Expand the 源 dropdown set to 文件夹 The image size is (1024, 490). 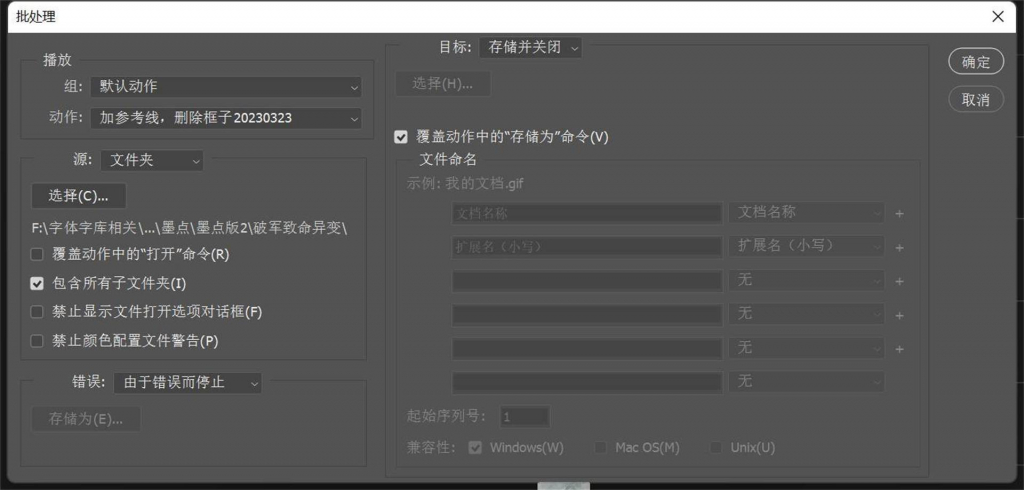(x=152, y=160)
